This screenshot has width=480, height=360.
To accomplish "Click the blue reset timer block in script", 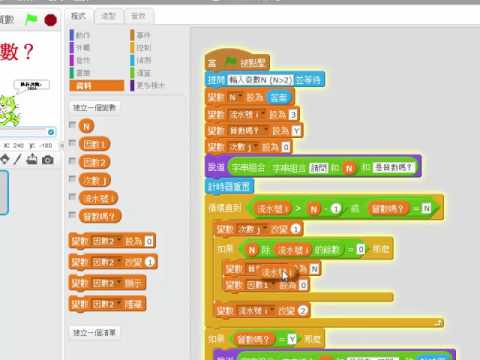I will [x=229, y=186].
